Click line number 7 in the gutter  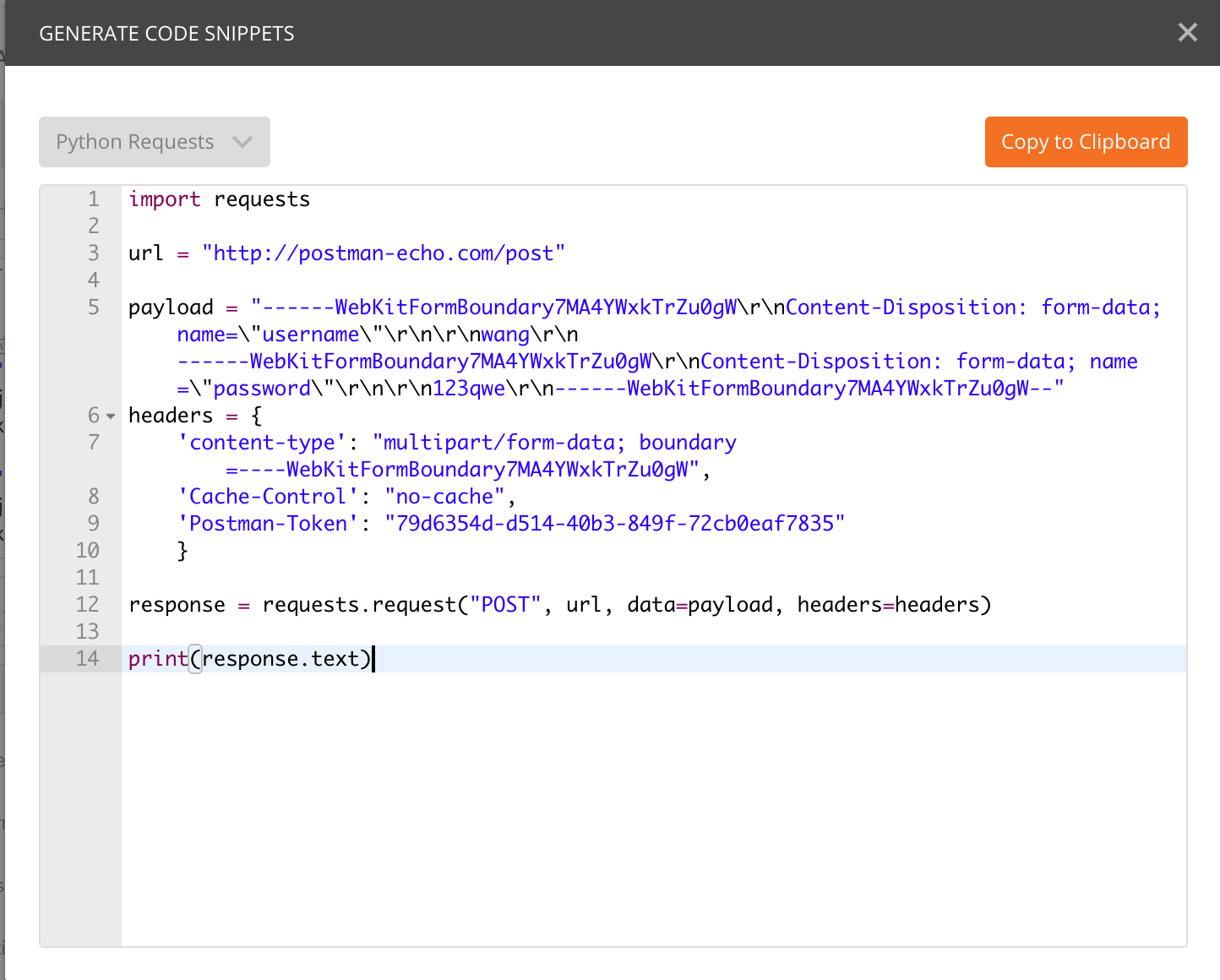click(93, 443)
